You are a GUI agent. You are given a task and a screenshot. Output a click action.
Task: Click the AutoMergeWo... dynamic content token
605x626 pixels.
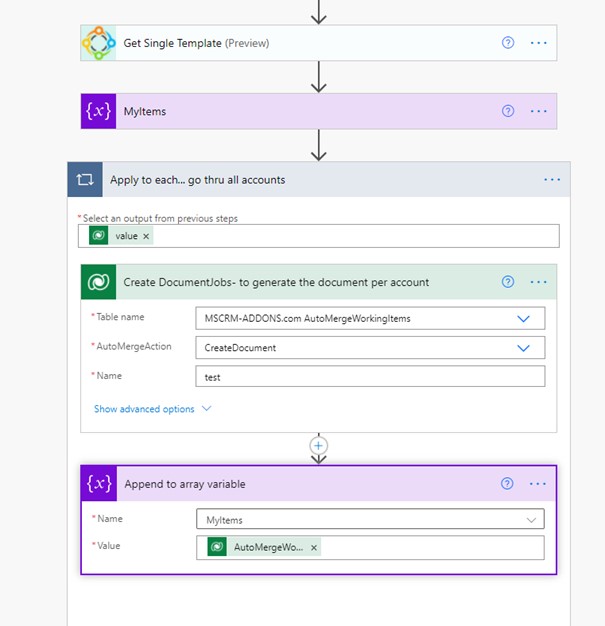(x=264, y=547)
